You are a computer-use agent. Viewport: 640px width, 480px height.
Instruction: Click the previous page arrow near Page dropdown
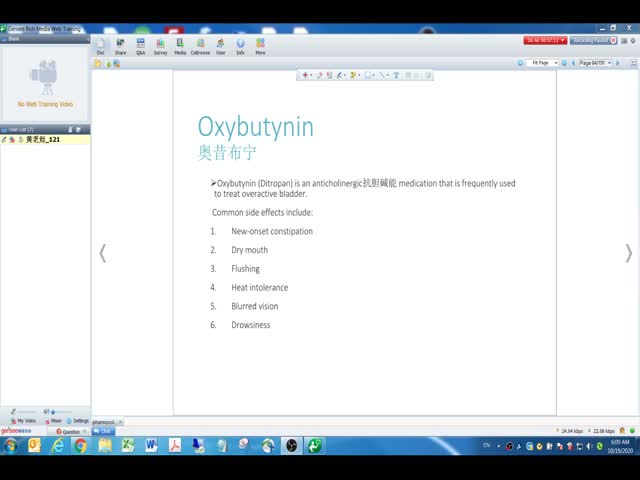[573, 63]
